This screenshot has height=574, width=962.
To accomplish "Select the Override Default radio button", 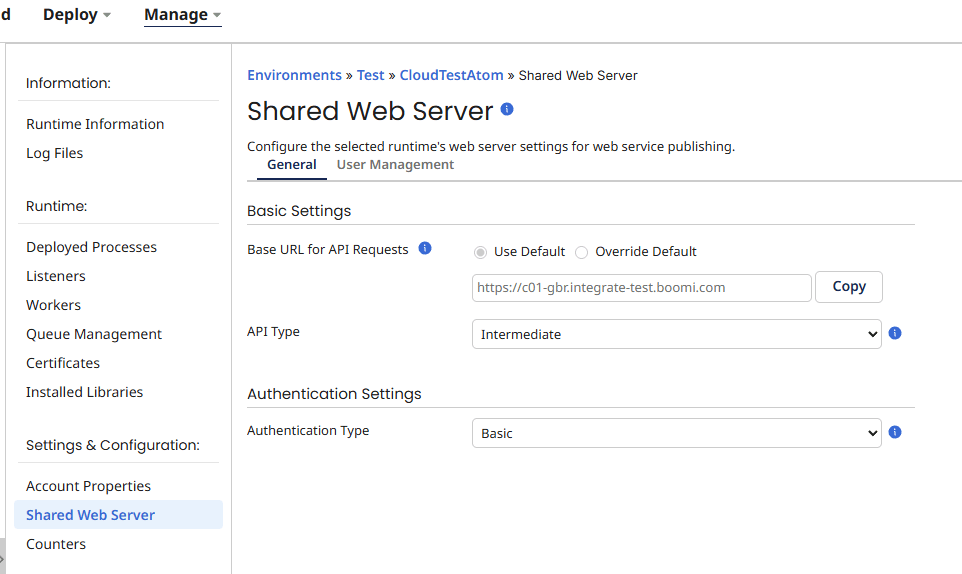I will click(x=582, y=252).
